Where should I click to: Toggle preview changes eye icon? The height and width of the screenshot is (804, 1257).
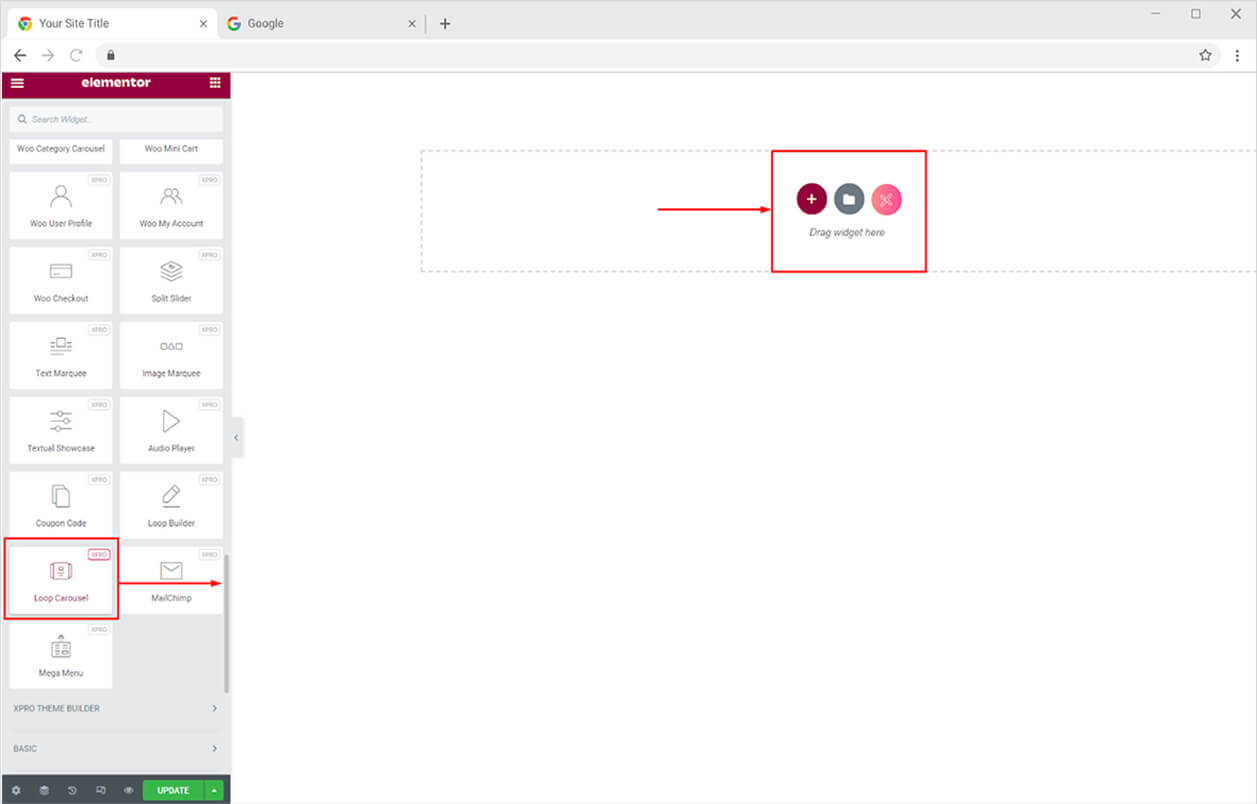[x=129, y=790]
